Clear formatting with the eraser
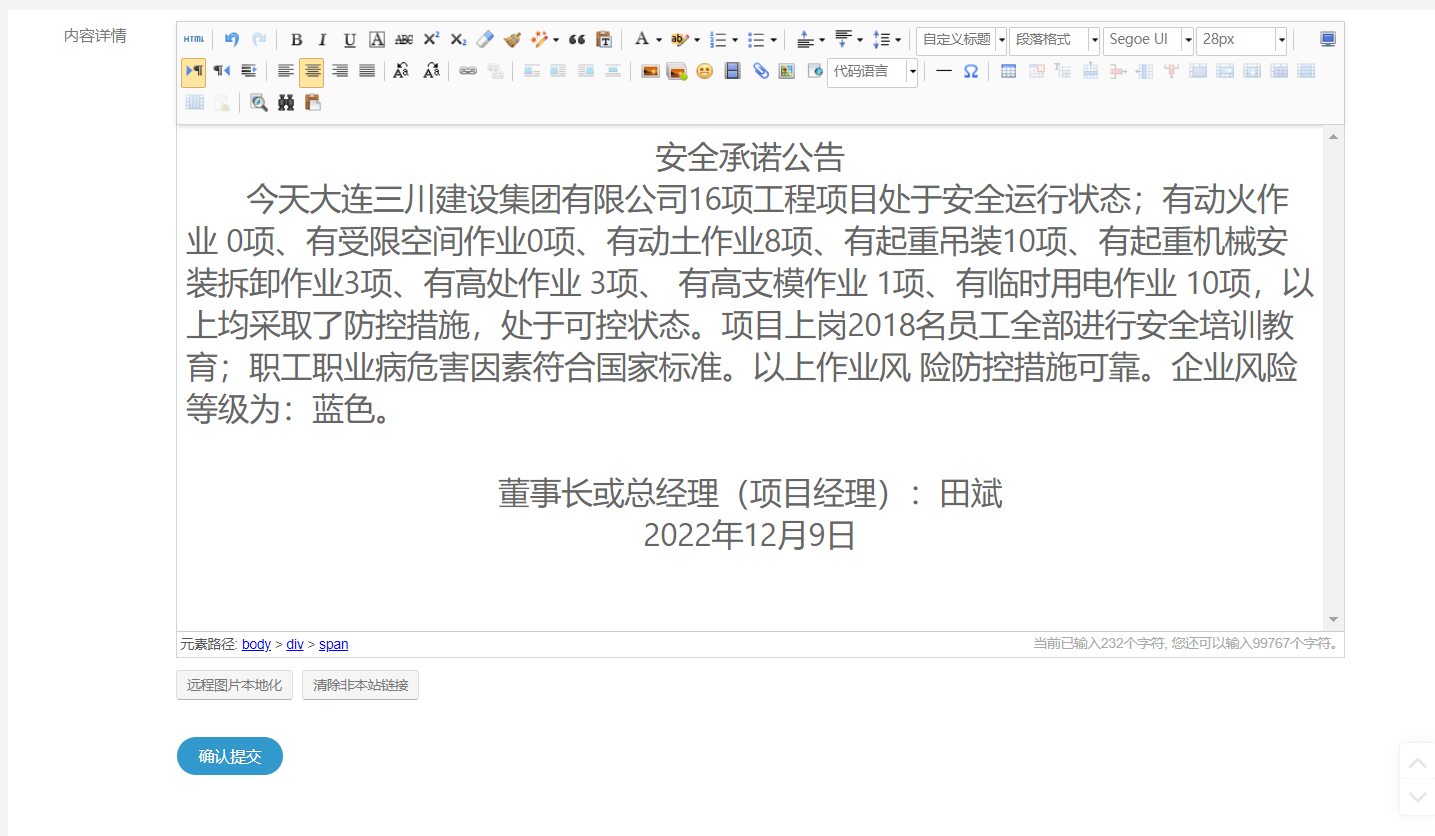This screenshot has height=836, width=1435. click(485, 40)
